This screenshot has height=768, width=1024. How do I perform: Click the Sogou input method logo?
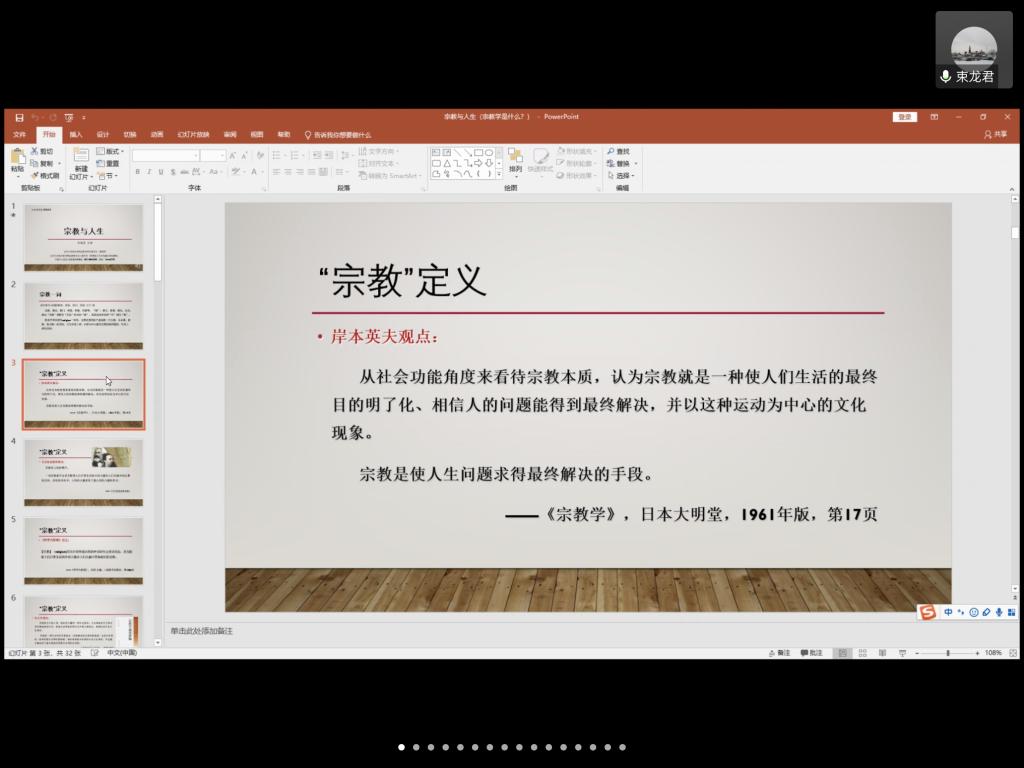point(927,612)
